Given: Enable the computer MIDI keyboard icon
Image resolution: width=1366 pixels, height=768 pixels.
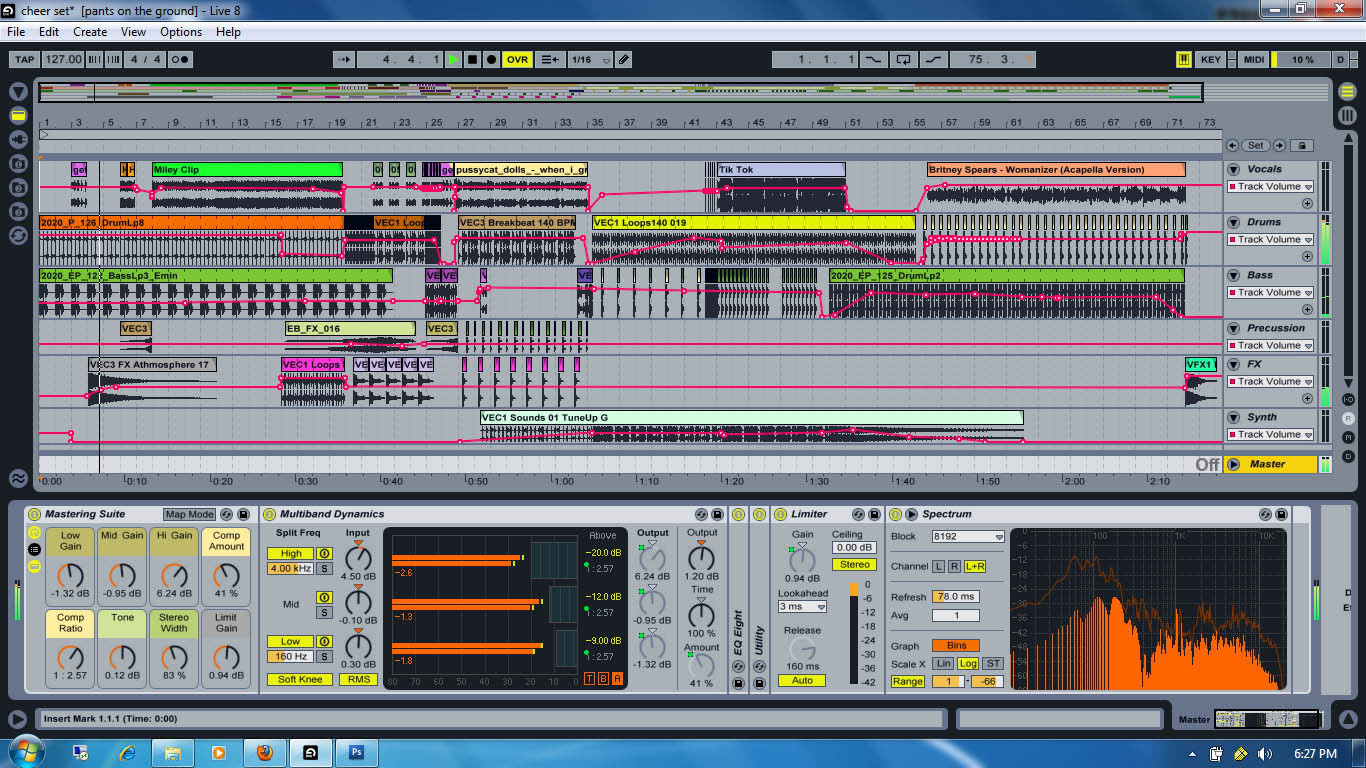Looking at the screenshot, I should [1186, 59].
